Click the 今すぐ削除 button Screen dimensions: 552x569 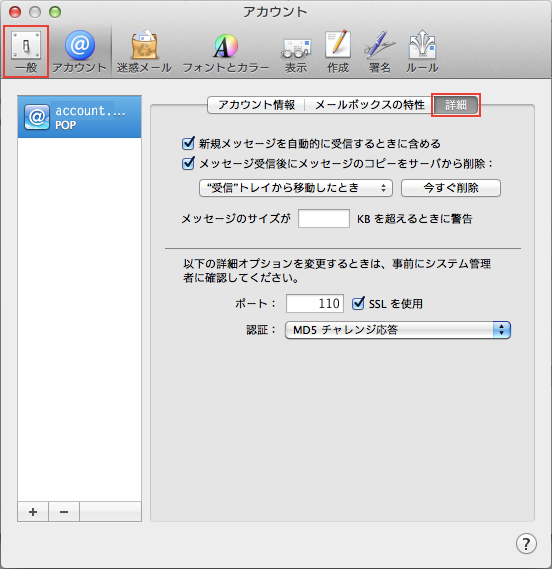point(451,188)
